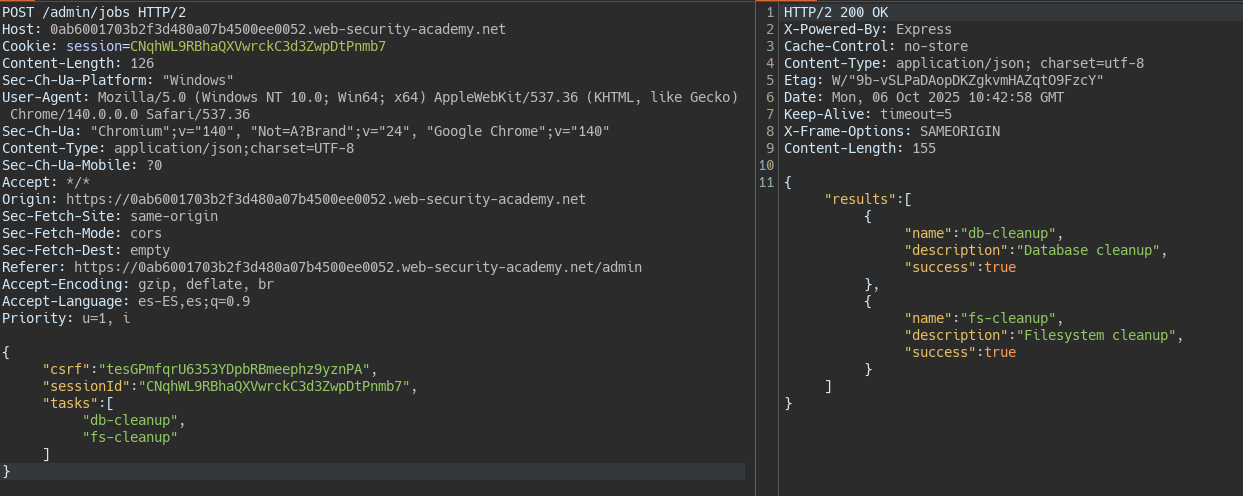Click "fs-cleanup" in the request tasks array

(130, 437)
